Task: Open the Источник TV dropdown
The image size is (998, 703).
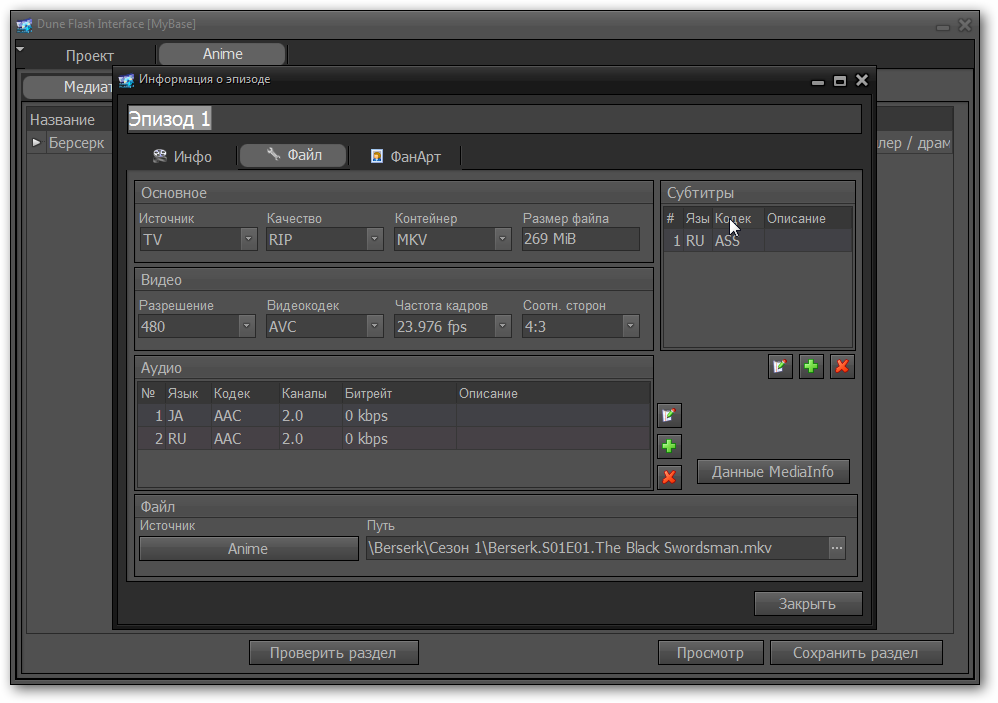Action: coord(248,240)
